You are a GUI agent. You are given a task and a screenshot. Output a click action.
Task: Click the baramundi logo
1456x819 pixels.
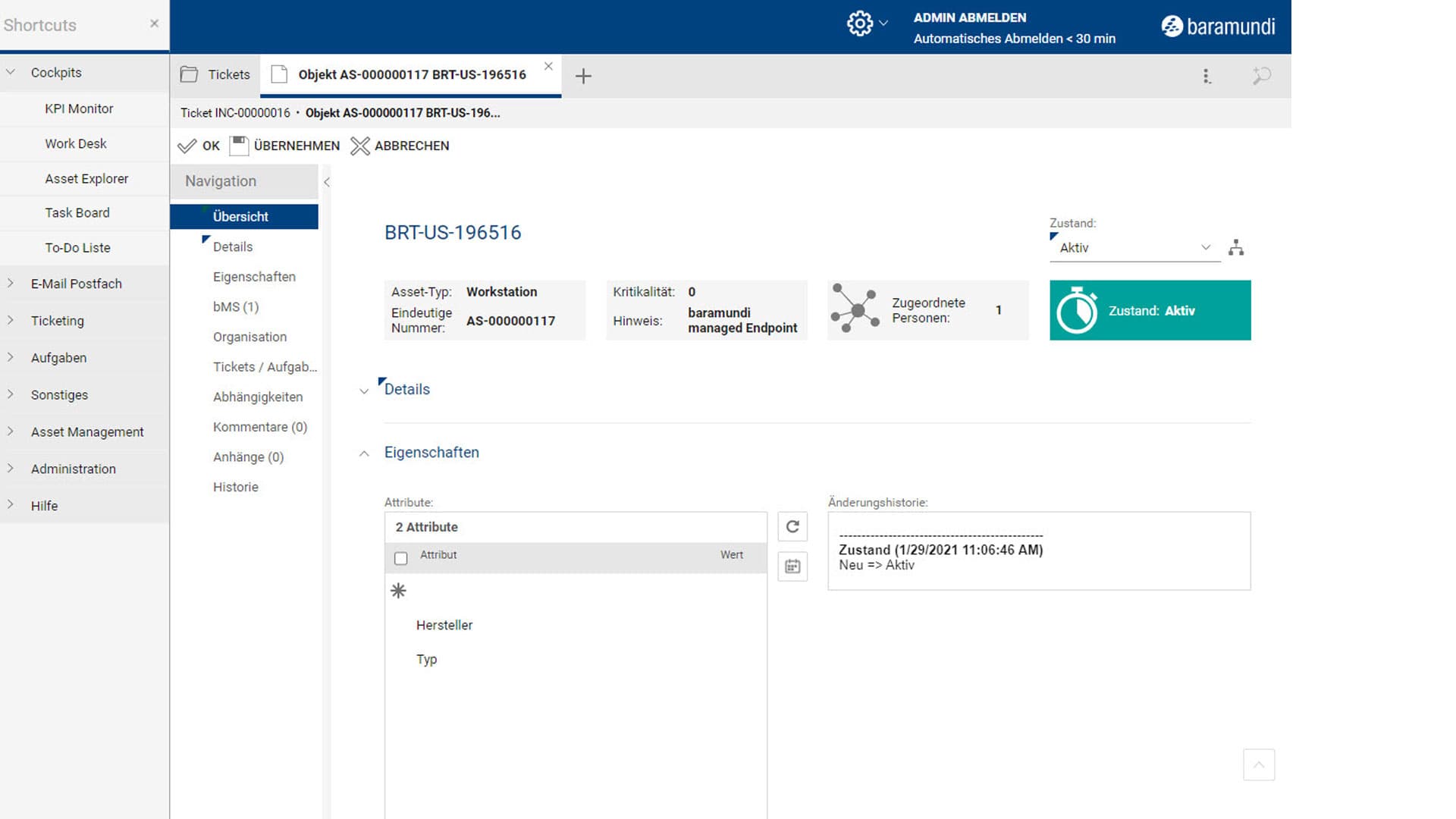[x=1218, y=27]
